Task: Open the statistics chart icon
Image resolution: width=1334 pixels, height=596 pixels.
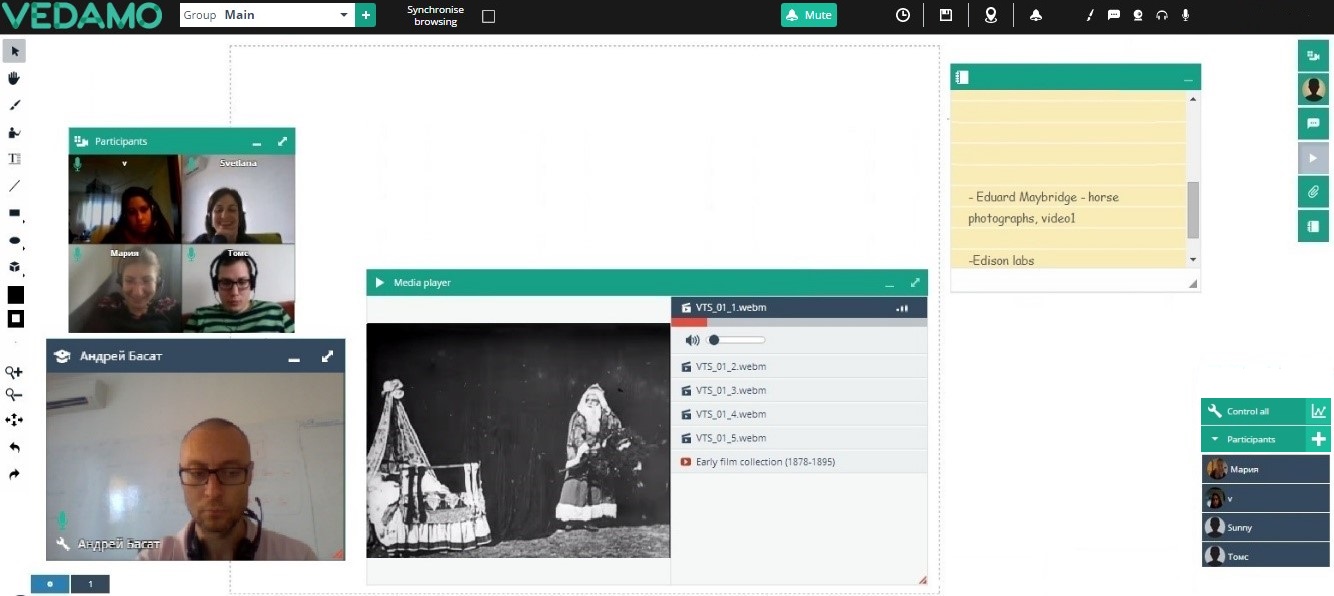Action: (x=1319, y=411)
